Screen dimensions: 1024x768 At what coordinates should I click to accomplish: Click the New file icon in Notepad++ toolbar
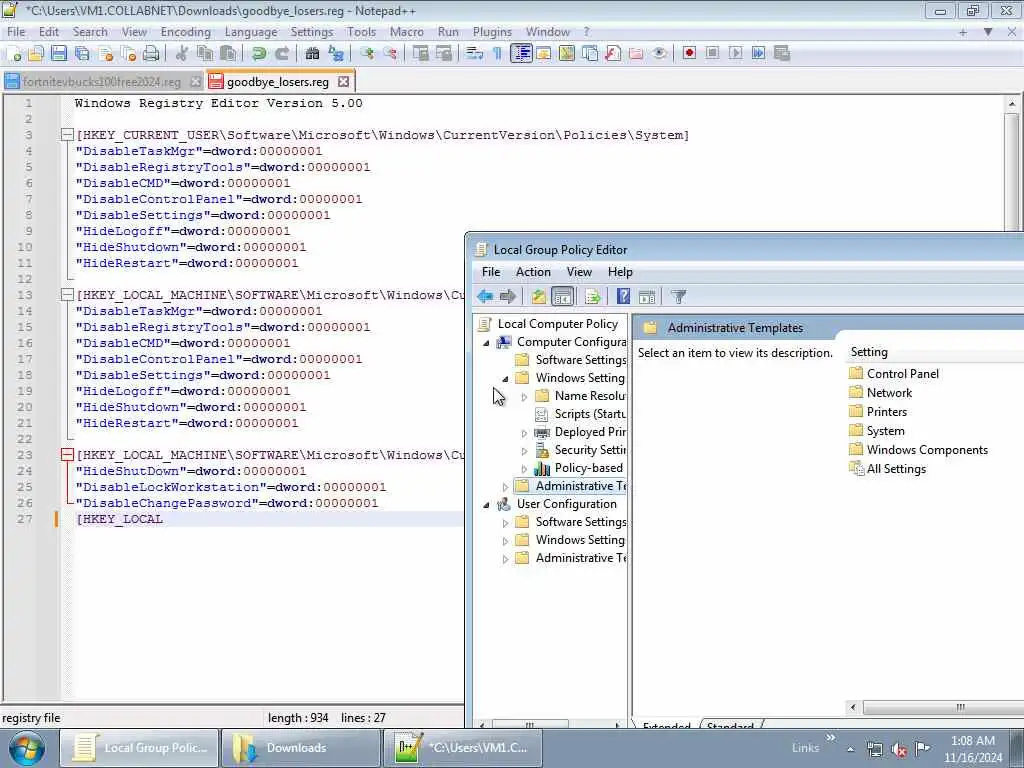pos(13,54)
